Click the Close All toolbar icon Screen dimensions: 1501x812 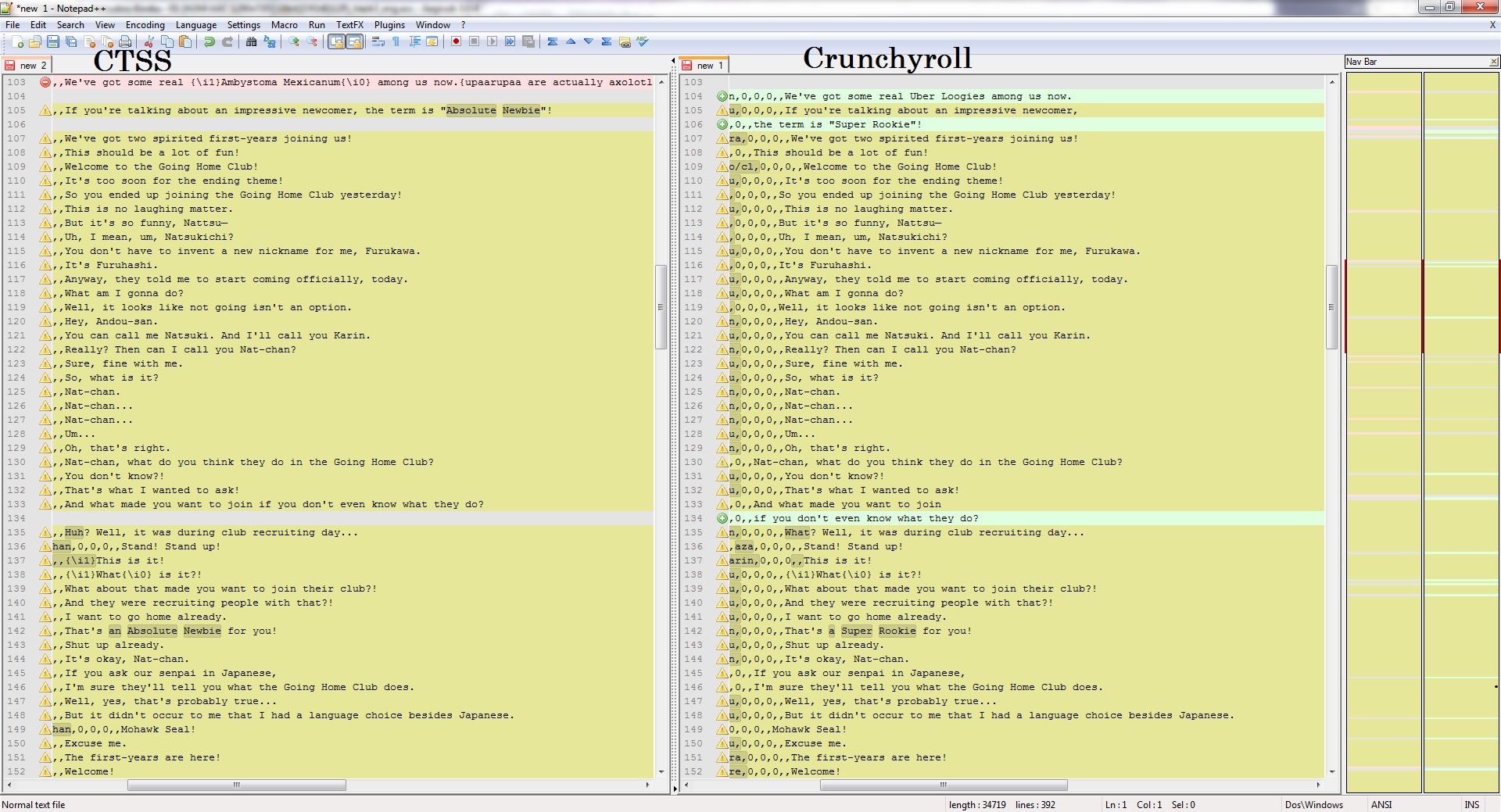108,41
